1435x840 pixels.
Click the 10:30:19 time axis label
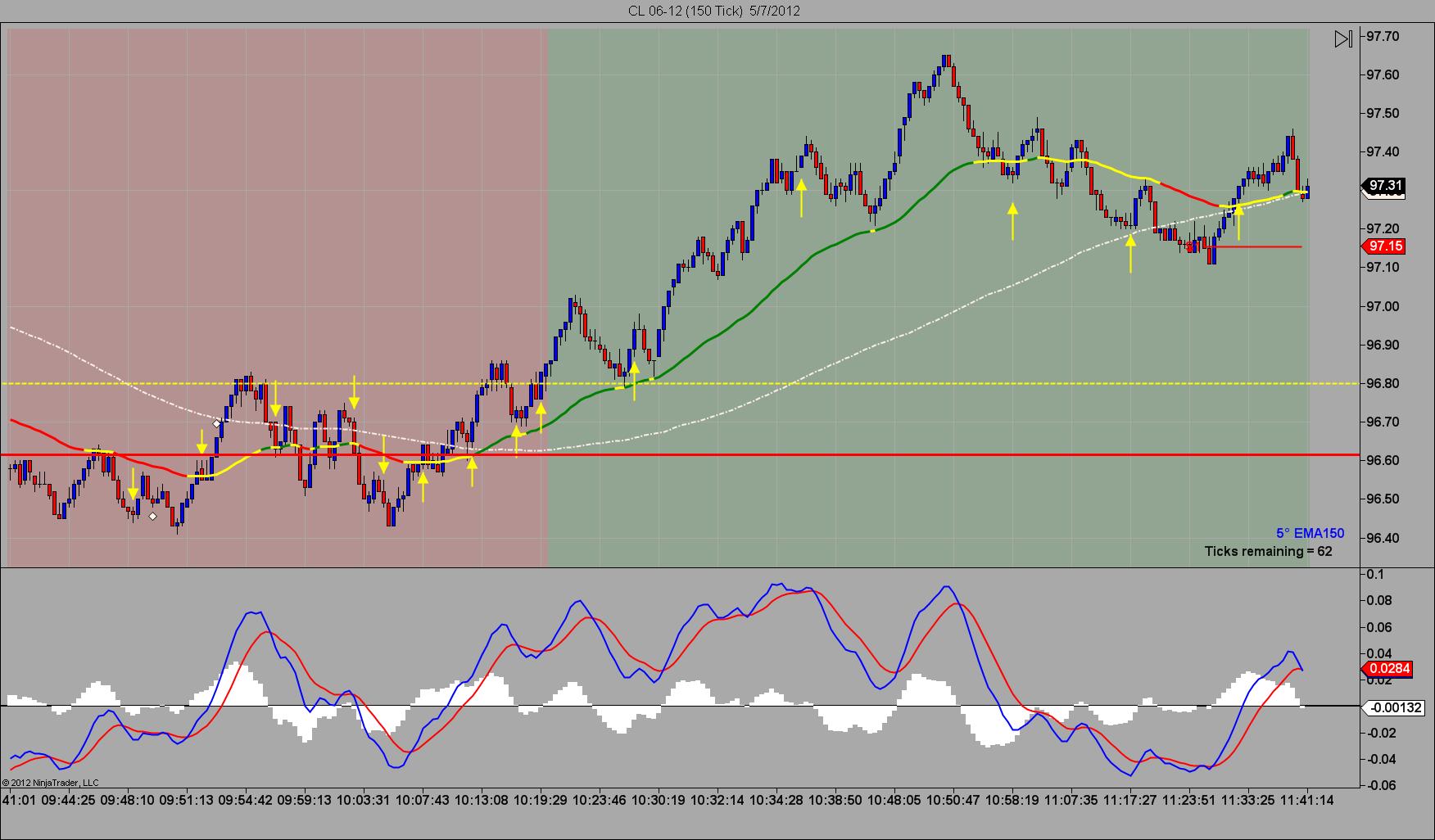pyautogui.click(x=659, y=799)
